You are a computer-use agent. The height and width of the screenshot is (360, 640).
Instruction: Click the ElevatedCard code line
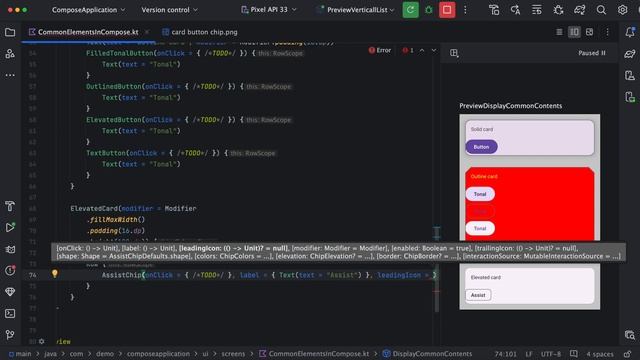point(133,209)
